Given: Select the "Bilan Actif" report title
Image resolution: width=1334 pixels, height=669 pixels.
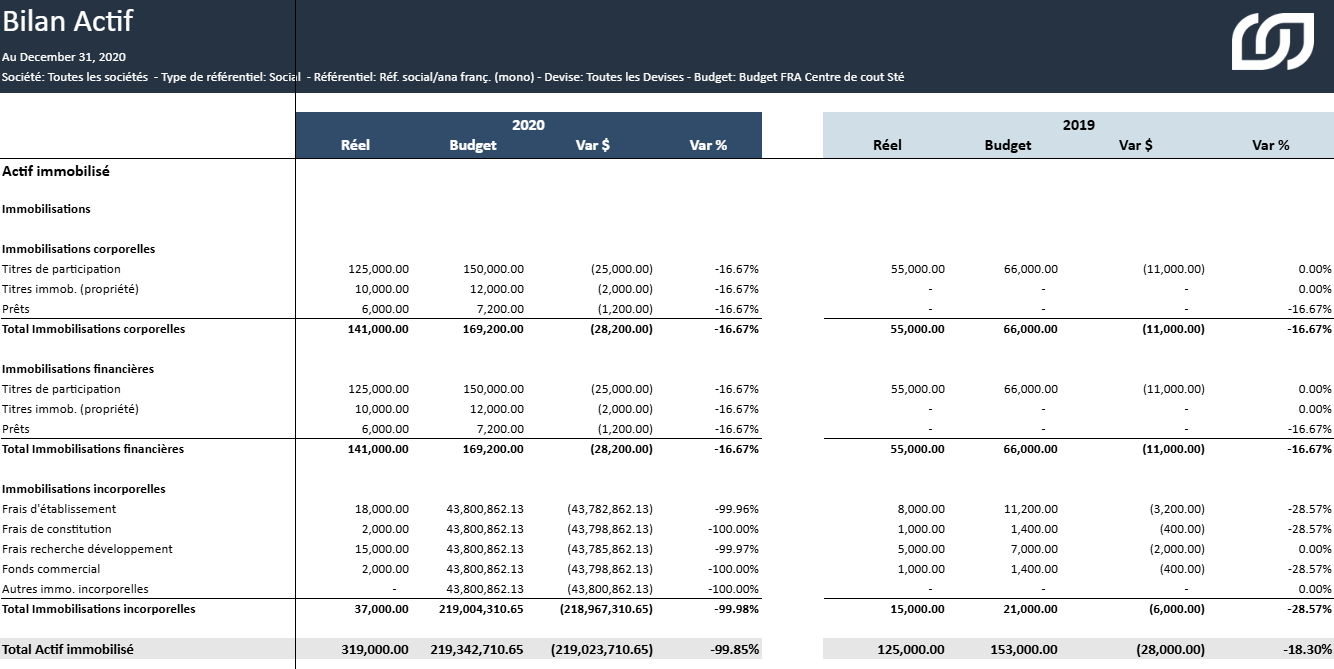Looking at the screenshot, I should (68, 21).
